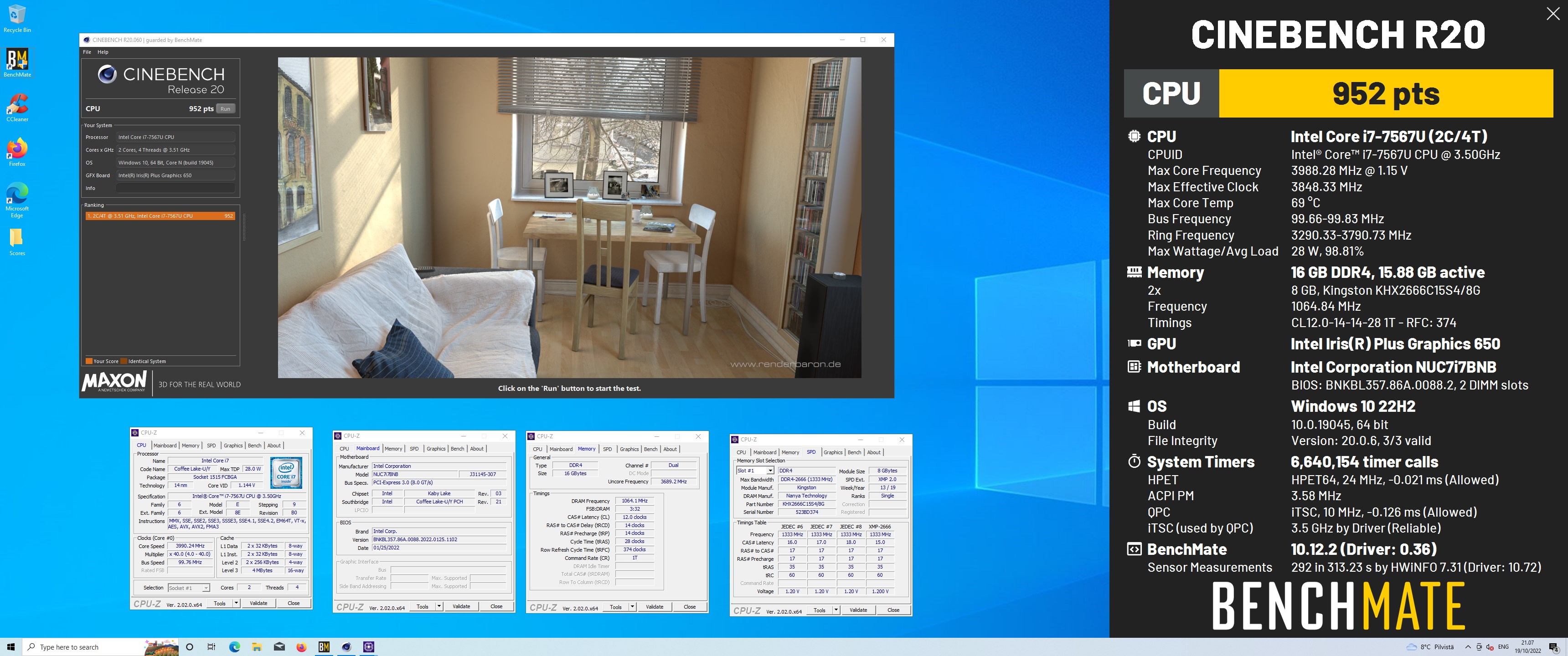Switch to Cinebench in the taskbar
1568x656 pixels.
[x=346, y=647]
